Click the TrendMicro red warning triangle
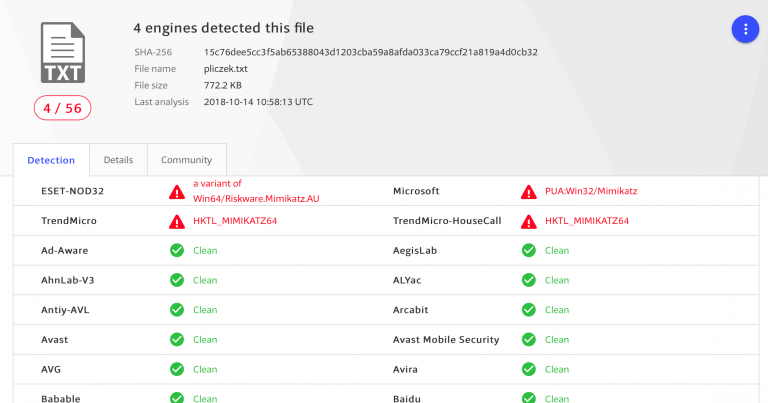 coord(177,222)
